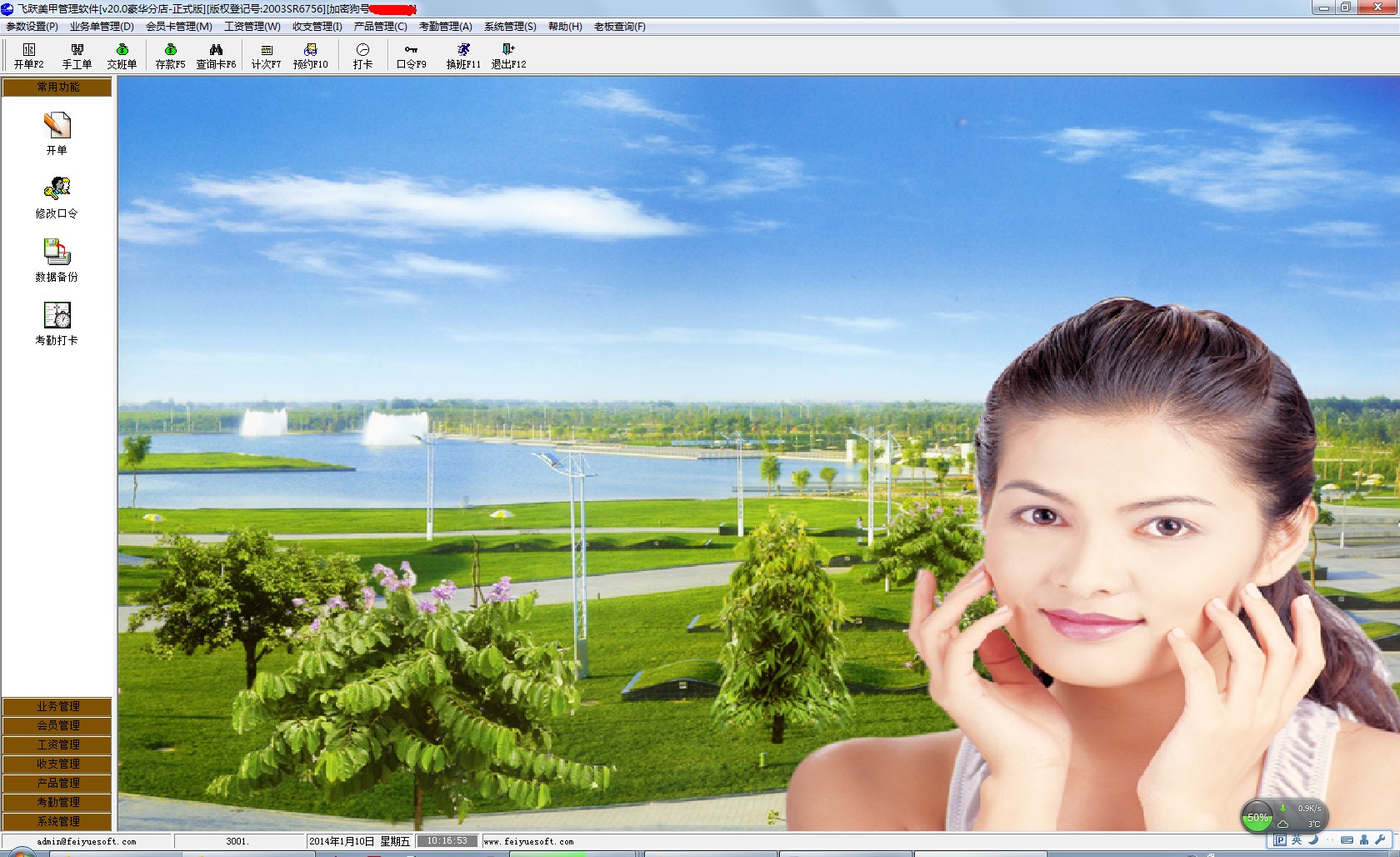This screenshot has height=857, width=1400.
Task: Expand the 会员管理 sidebar section
Action: click(x=57, y=725)
